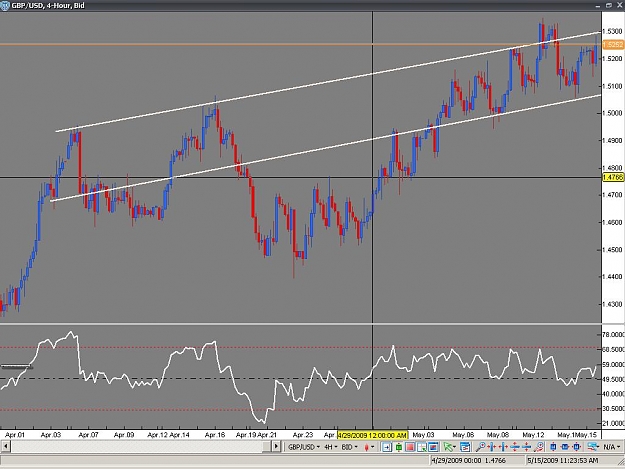Click the 1.5100 price axis label

[612, 86]
